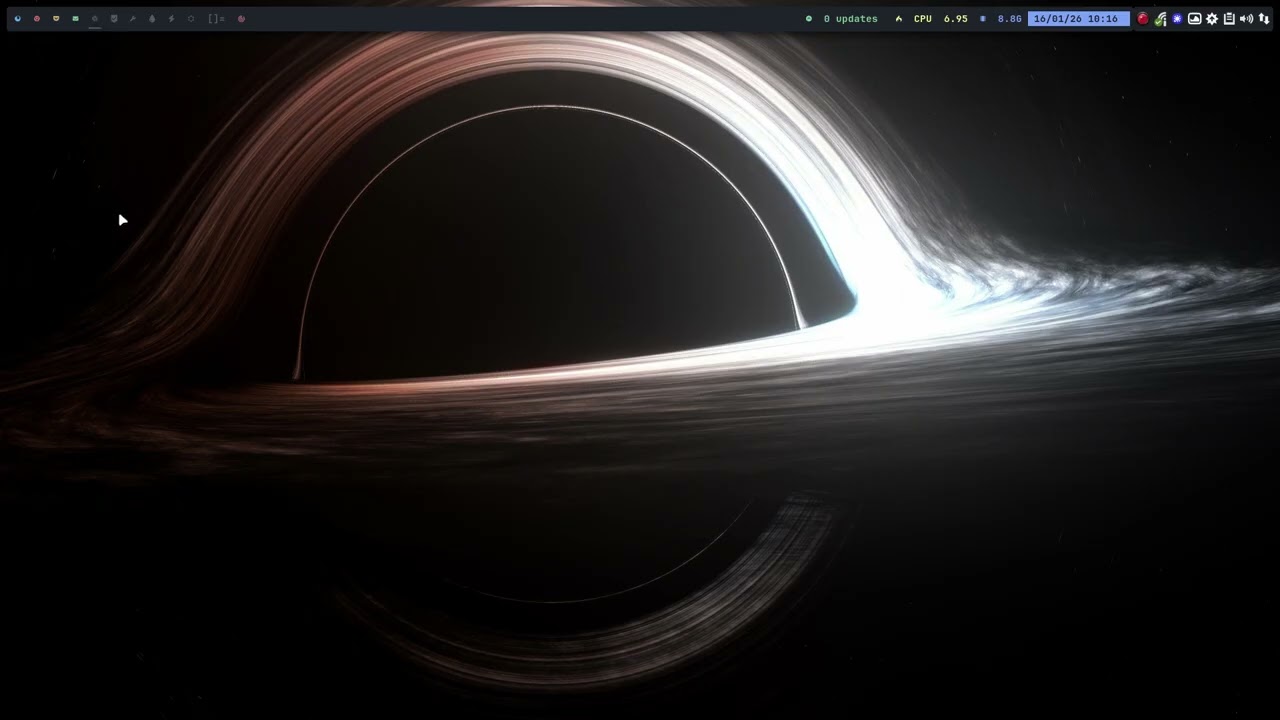Click the CPU value 6.95
The height and width of the screenshot is (720, 1280).
[956, 19]
